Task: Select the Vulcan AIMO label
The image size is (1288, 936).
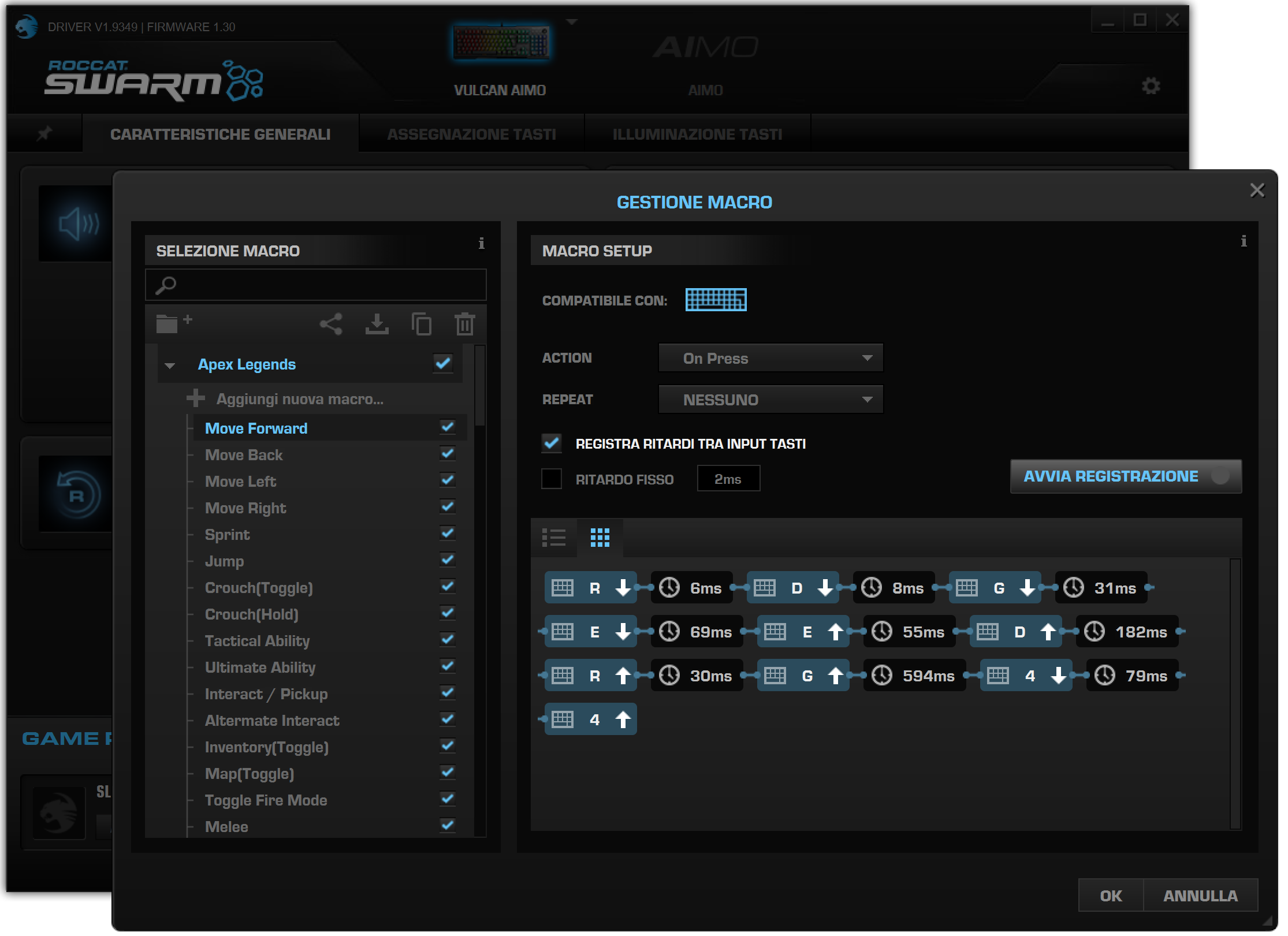Action: (500, 91)
